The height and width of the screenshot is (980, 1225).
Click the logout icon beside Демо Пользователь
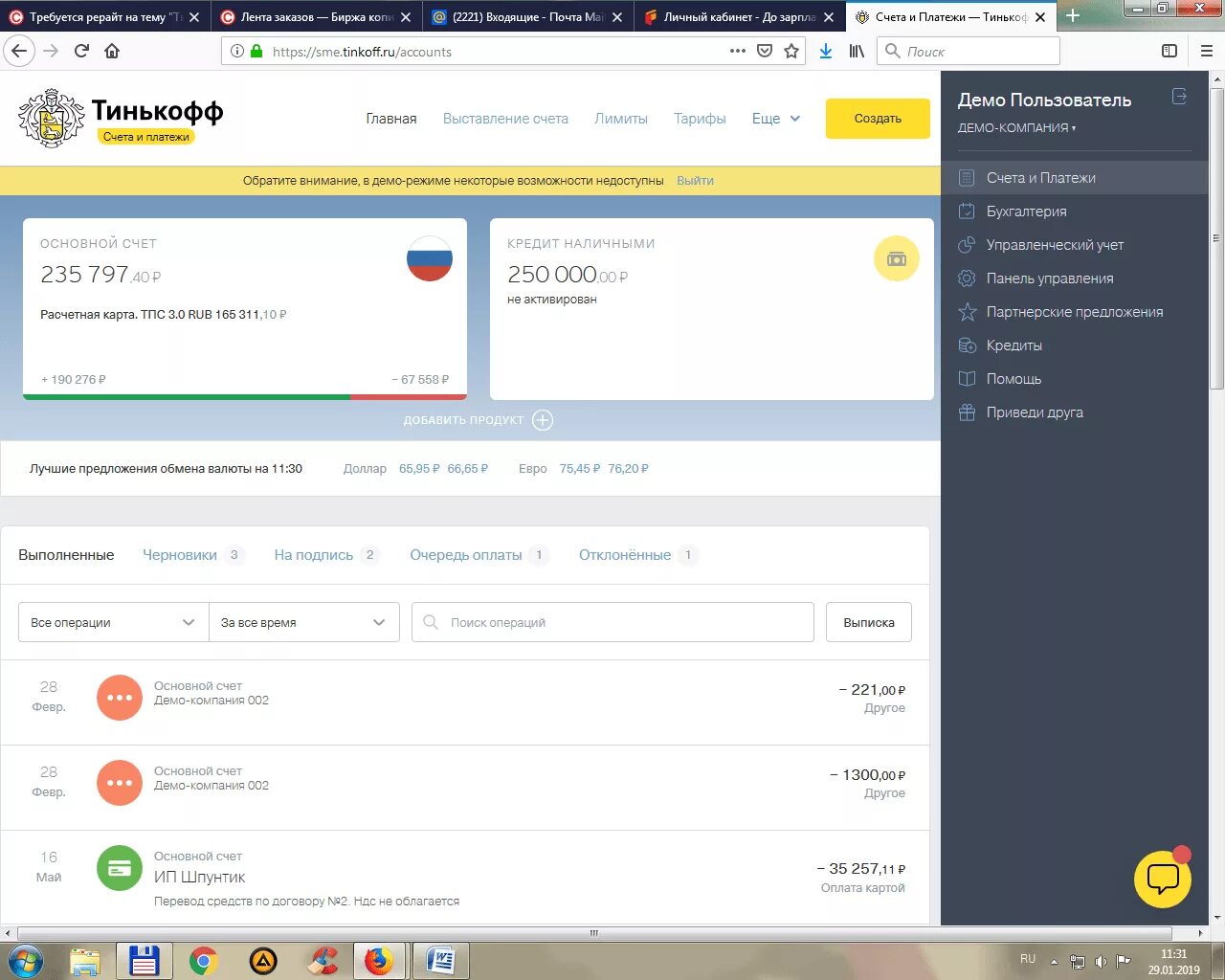point(1179,97)
